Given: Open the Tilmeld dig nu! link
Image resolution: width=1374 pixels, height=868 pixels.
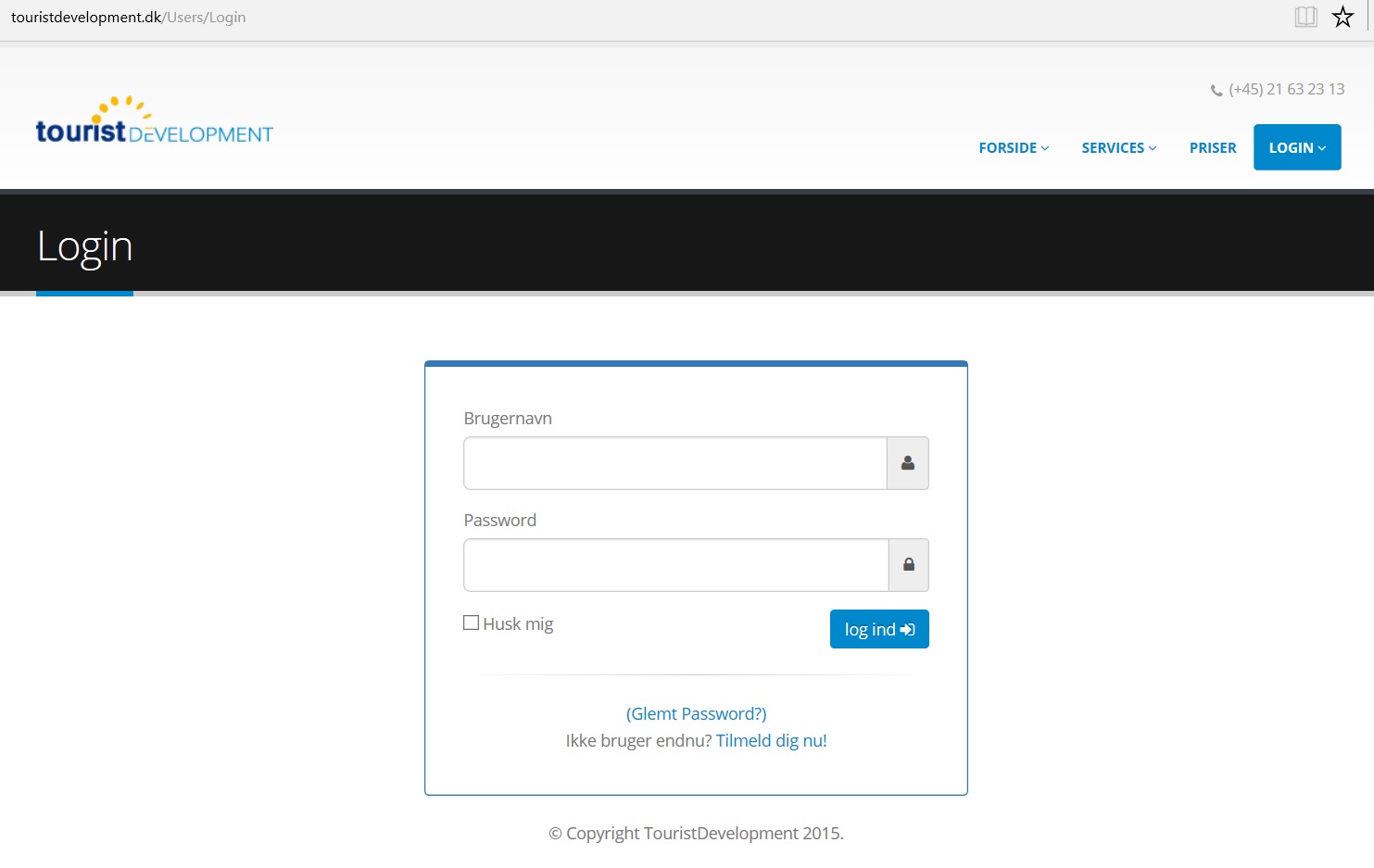Looking at the screenshot, I should point(771,740).
